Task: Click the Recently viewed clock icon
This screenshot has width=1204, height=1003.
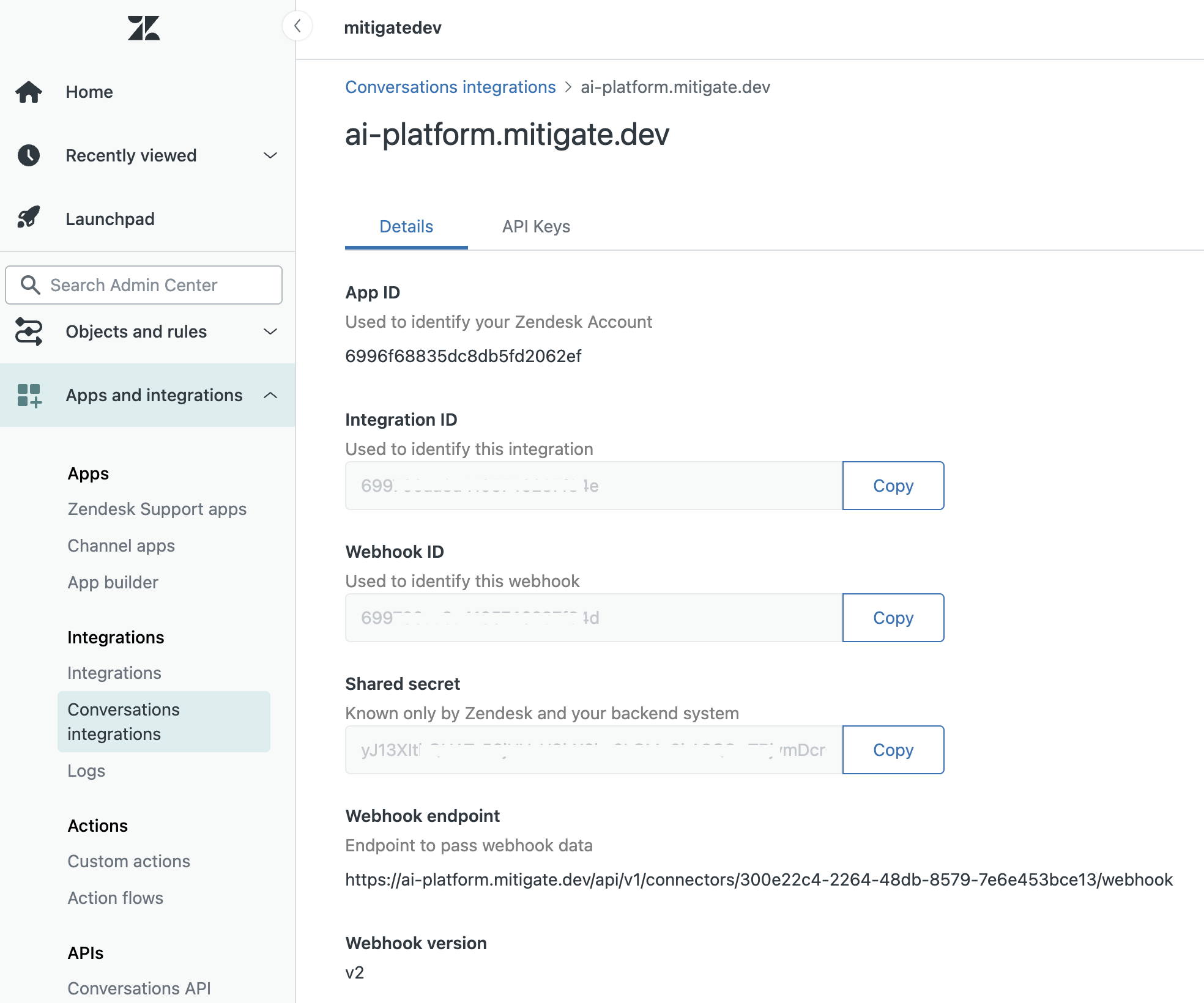Action: 29,155
